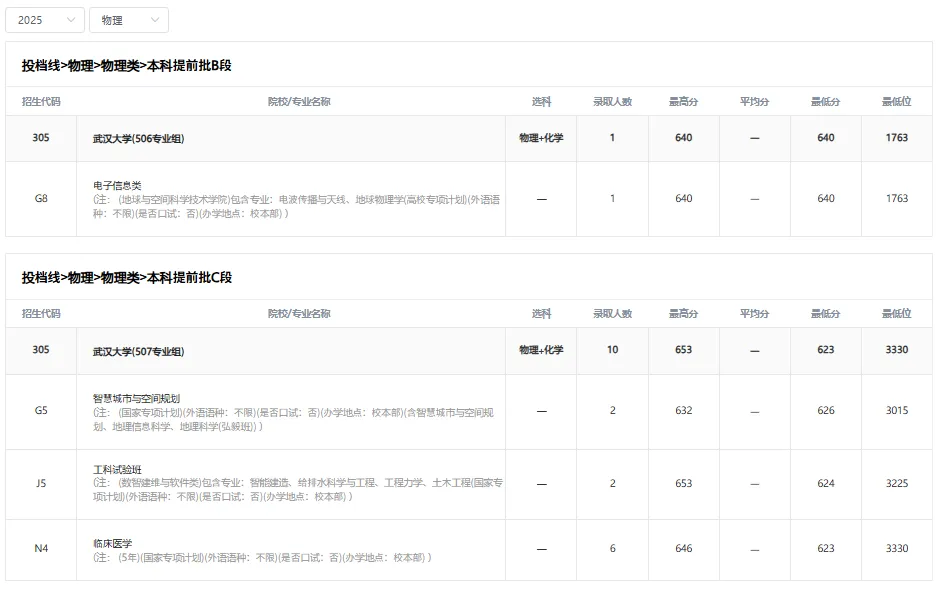Open the 物理 subject dropdown
Image resolution: width=942 pixels, height=592 pixels.
tap(129, 20)
